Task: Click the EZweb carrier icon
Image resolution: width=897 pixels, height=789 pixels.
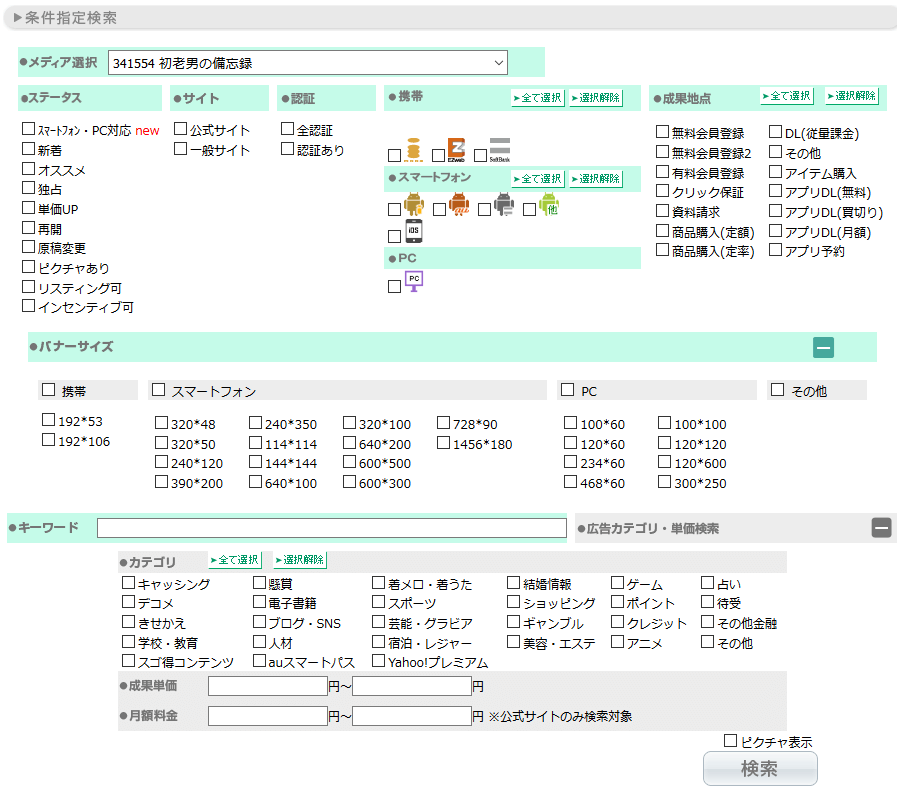Action: [456, 150]
